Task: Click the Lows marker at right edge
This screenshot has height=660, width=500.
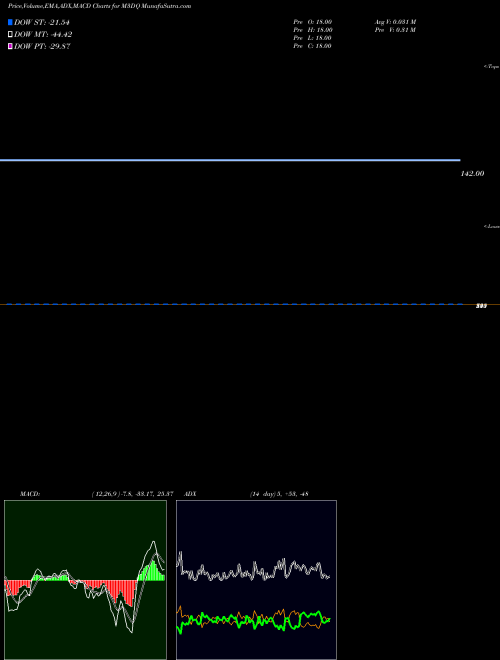Action: click(492, 226)
